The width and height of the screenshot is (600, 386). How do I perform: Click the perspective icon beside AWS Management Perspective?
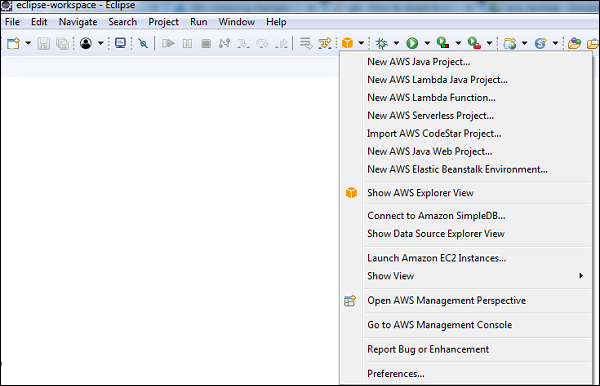point(350,301)
